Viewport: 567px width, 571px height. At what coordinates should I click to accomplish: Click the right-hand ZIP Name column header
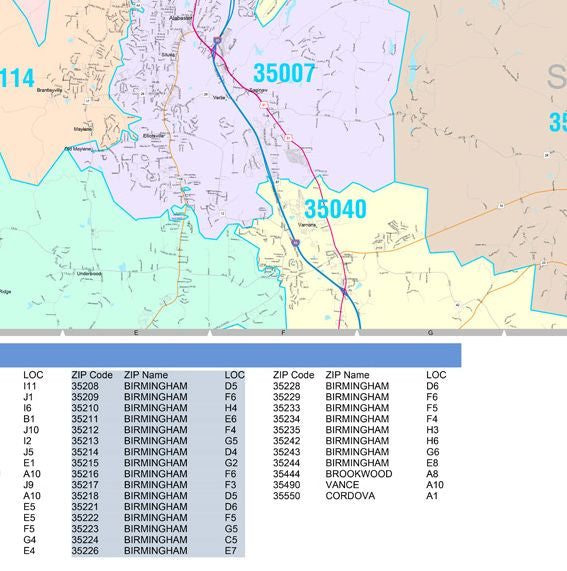(x=347, y=375)
